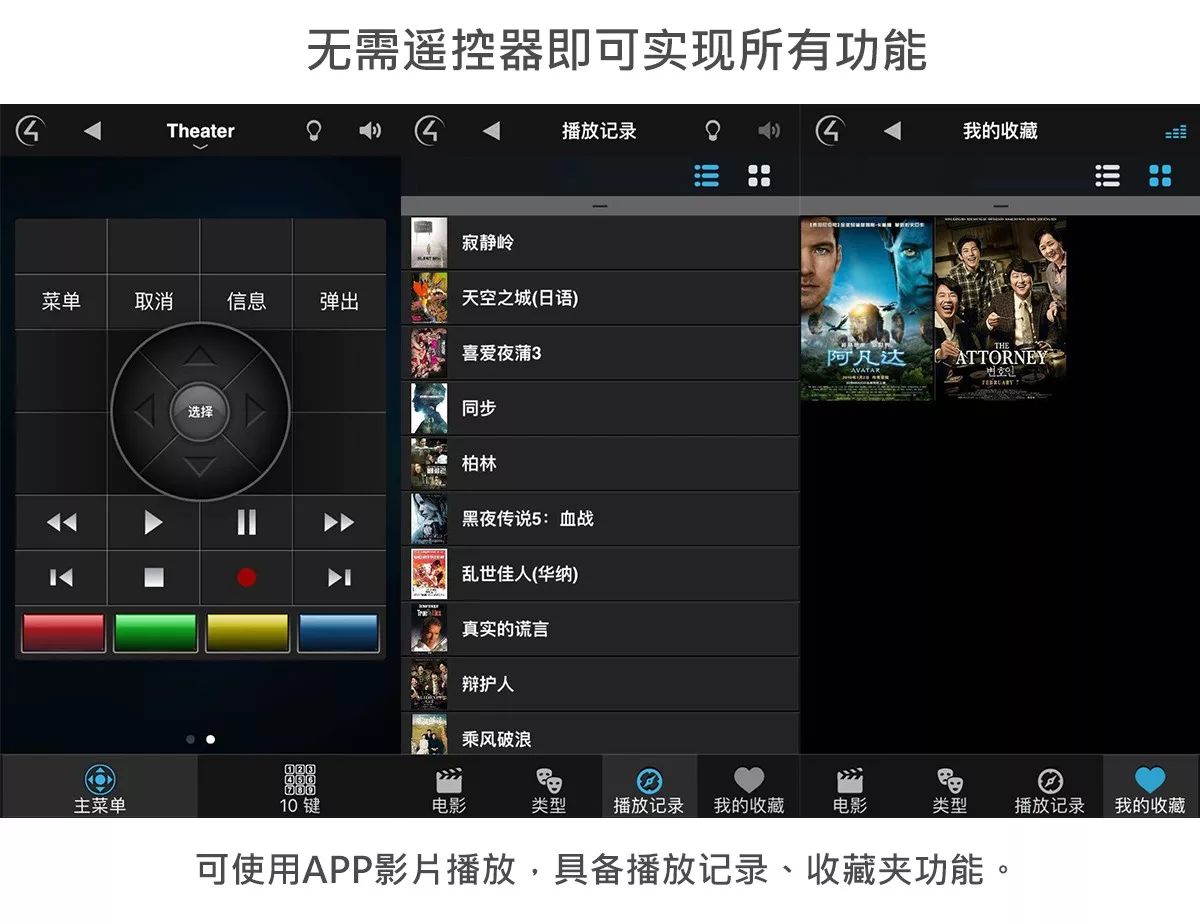Collapse the 播放记录 list drag handle
Screen dimensions: 1200x924
(x=600, y=206)
